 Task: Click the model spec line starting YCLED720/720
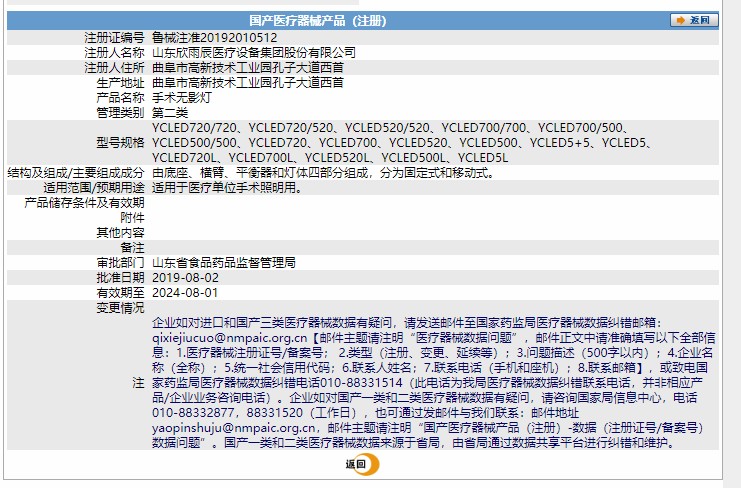(x=391, y=128)
